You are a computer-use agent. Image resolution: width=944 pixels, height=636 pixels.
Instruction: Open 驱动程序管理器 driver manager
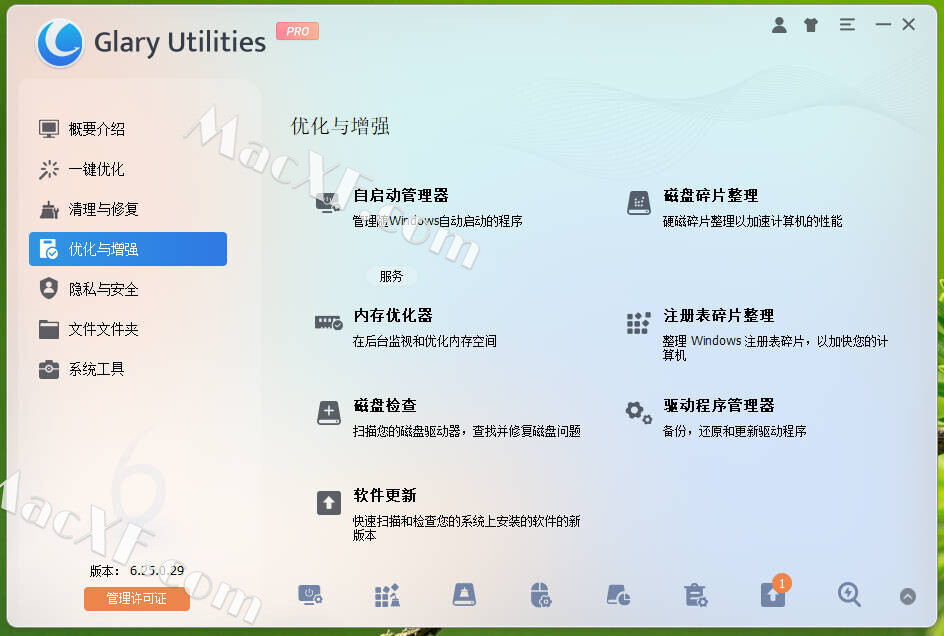coord(719,405)
